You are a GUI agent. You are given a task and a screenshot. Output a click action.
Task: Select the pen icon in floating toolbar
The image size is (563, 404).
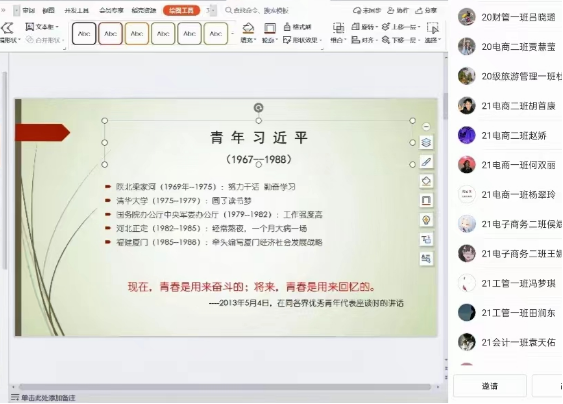(426, 162)
